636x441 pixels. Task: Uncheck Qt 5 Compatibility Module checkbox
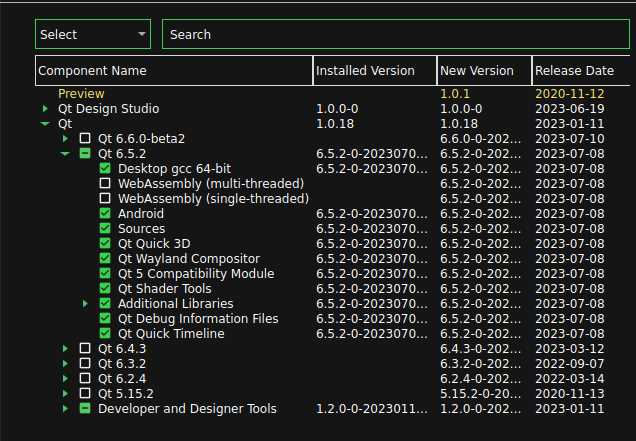[105, 273]
